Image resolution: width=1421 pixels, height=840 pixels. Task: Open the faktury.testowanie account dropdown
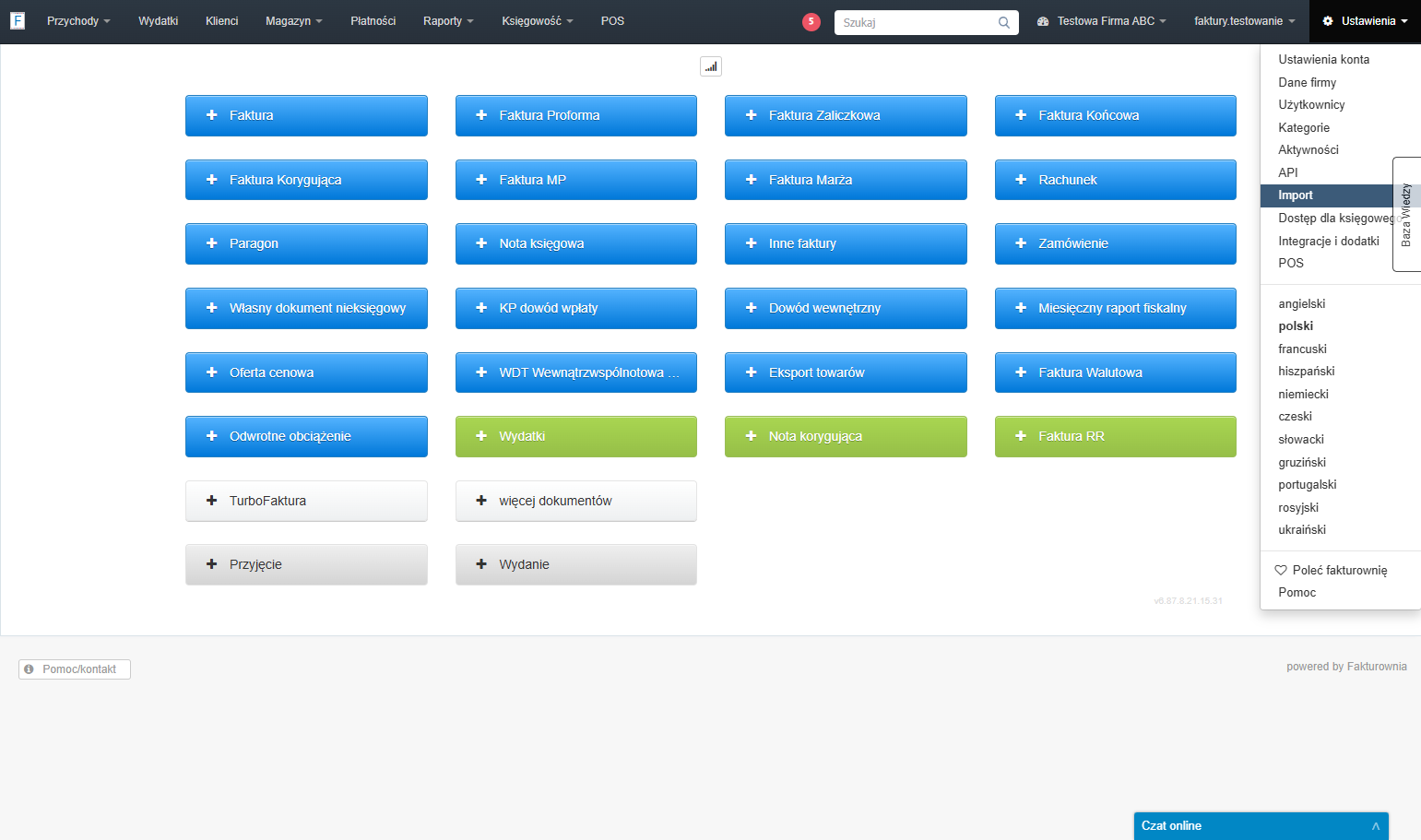click(x=1244, y=21)
